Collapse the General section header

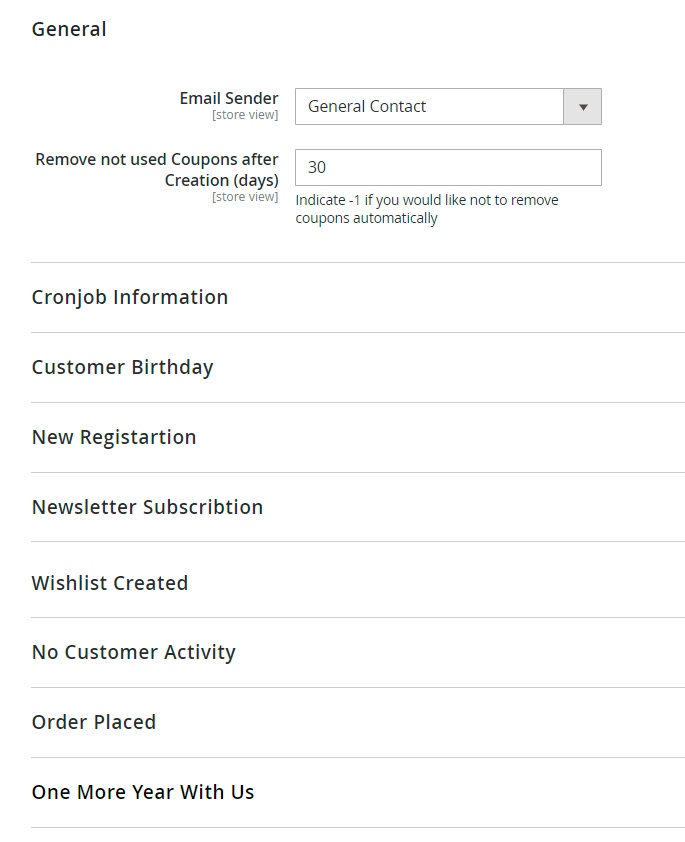[69, 29]
